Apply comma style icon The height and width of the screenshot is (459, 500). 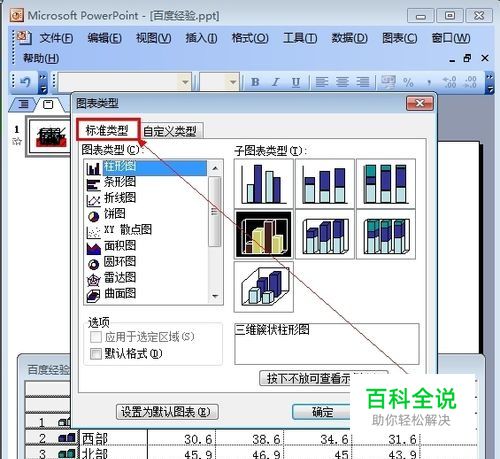coord(429,82)
